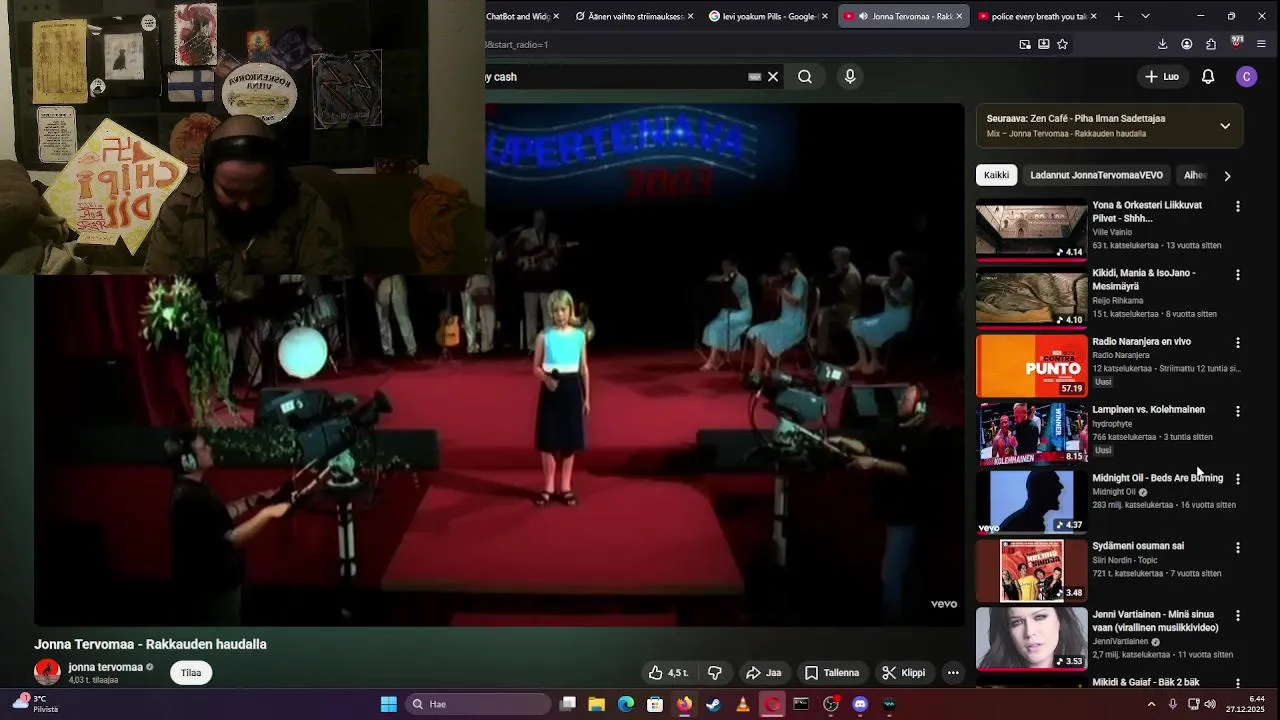The width and height of the screenshot is (1280, 720).
Task: Open the account avatar menu labeled C
Action: [x=1246, y=77]
